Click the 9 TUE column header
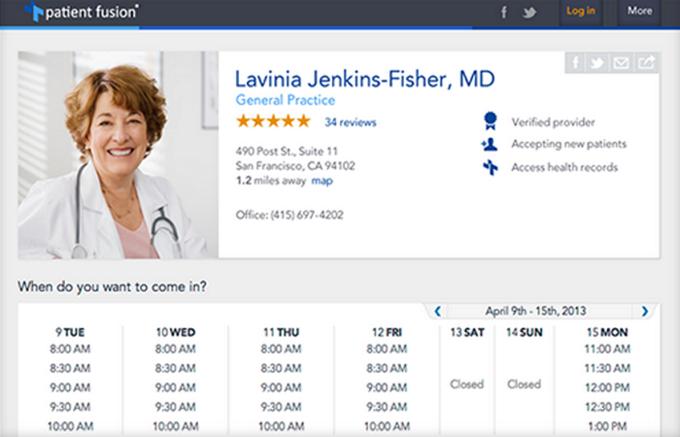Screen dimensions: 680x437 pos(70,333)
